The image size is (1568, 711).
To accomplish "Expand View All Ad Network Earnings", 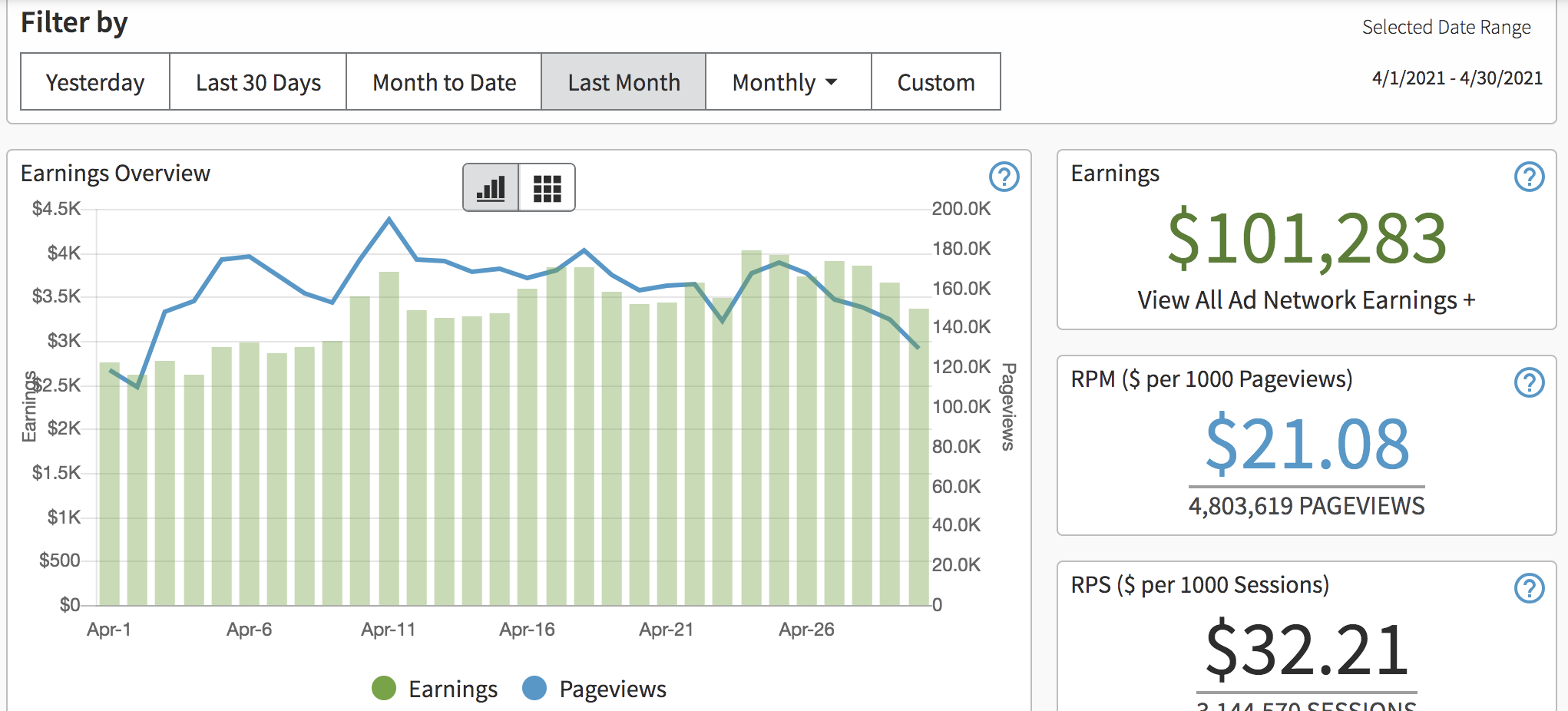I will (x=1305, y=300).
